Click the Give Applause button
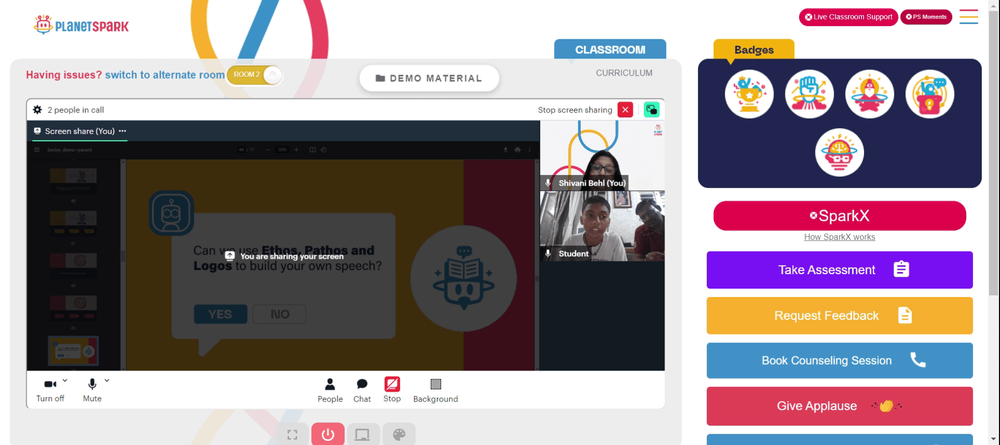The width and height of the screenshot is (1000, 445). (839, 406)
